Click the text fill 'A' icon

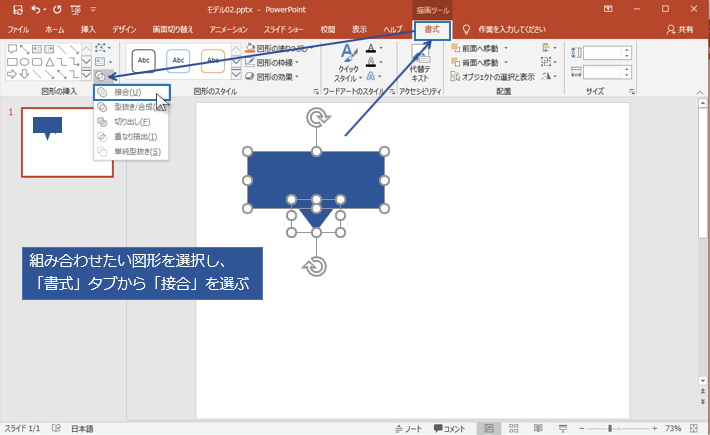tap(371, 48)
